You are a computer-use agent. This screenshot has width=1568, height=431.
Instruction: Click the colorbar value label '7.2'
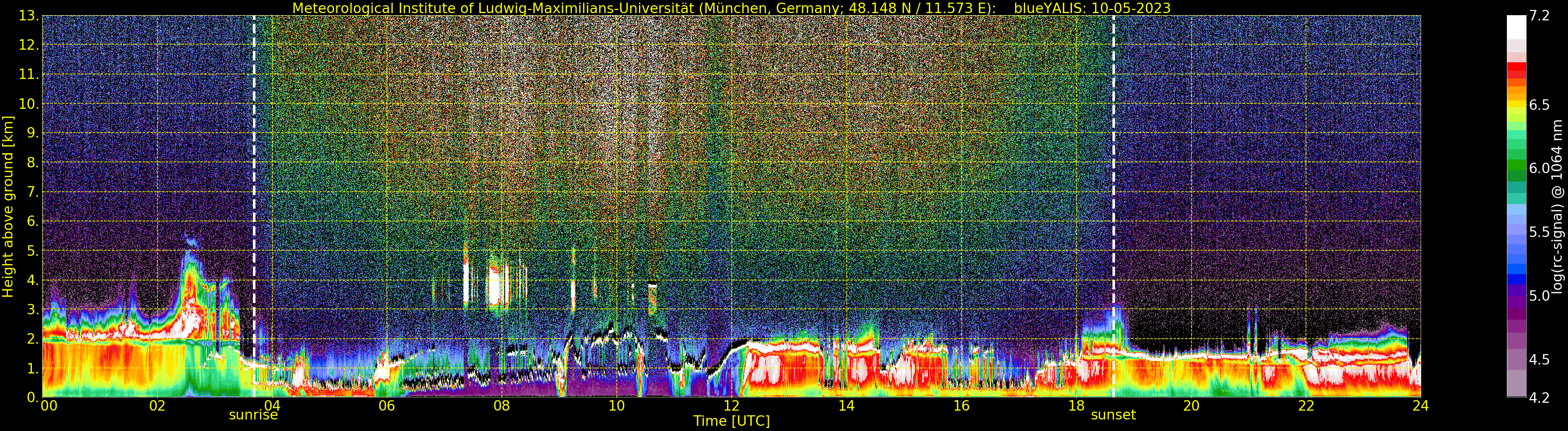(x=1539, y=16)
